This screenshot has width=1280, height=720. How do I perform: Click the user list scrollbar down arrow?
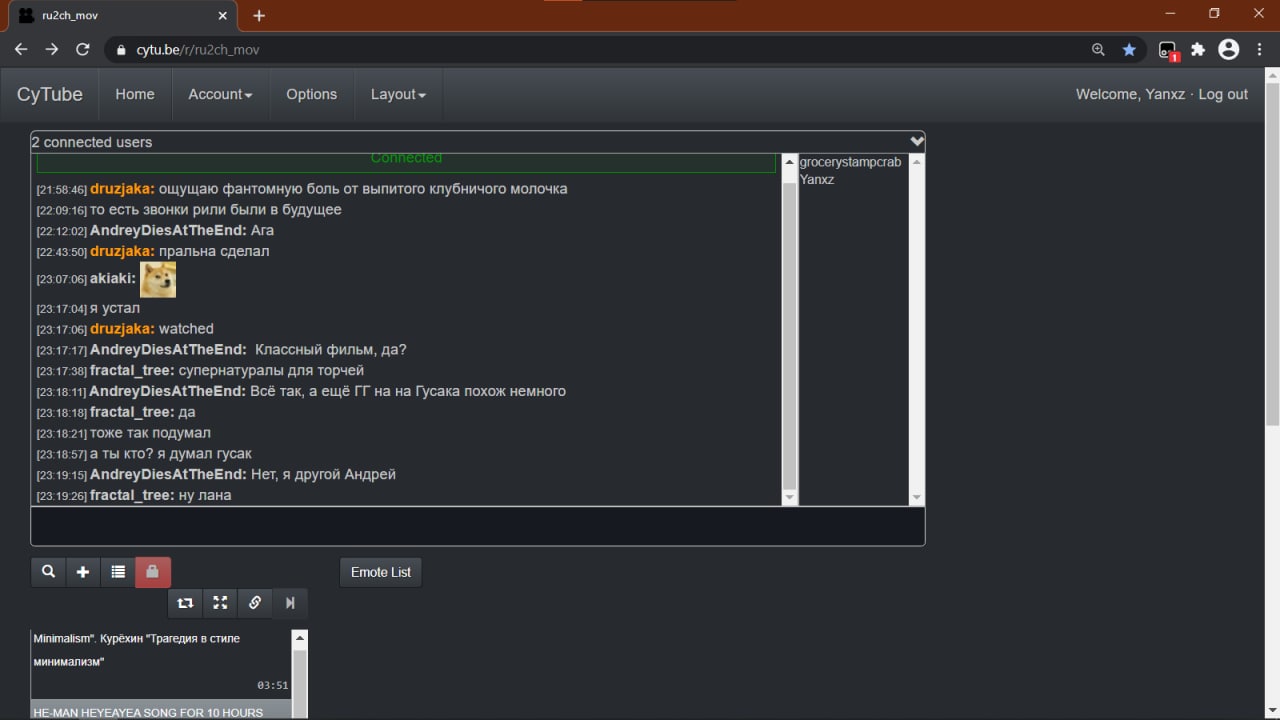pyautogui.click(x=916, y=497)
